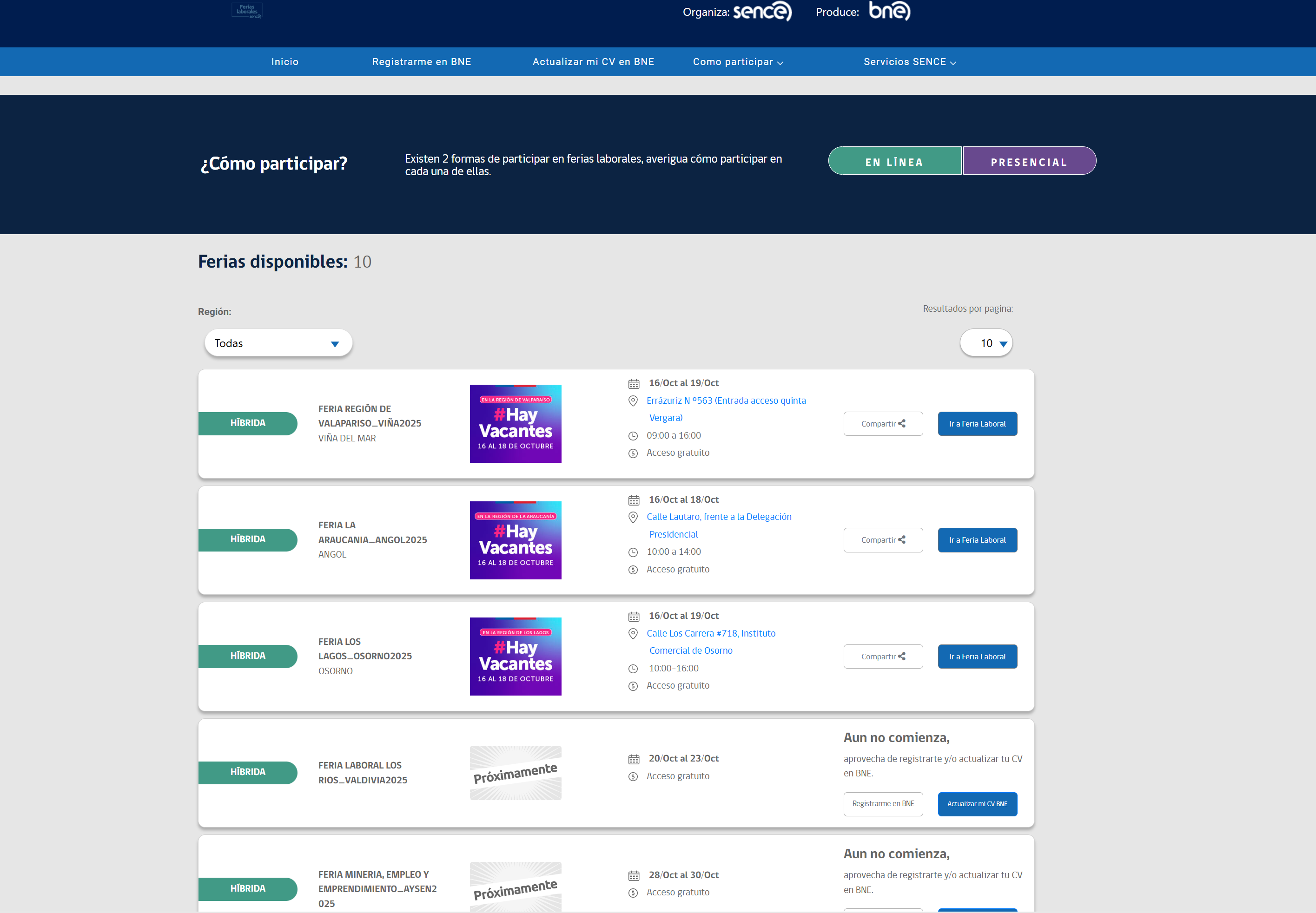Select the EN LÍNEA participation option
The width and height of the screenshot is (1316, 913).
894,161
